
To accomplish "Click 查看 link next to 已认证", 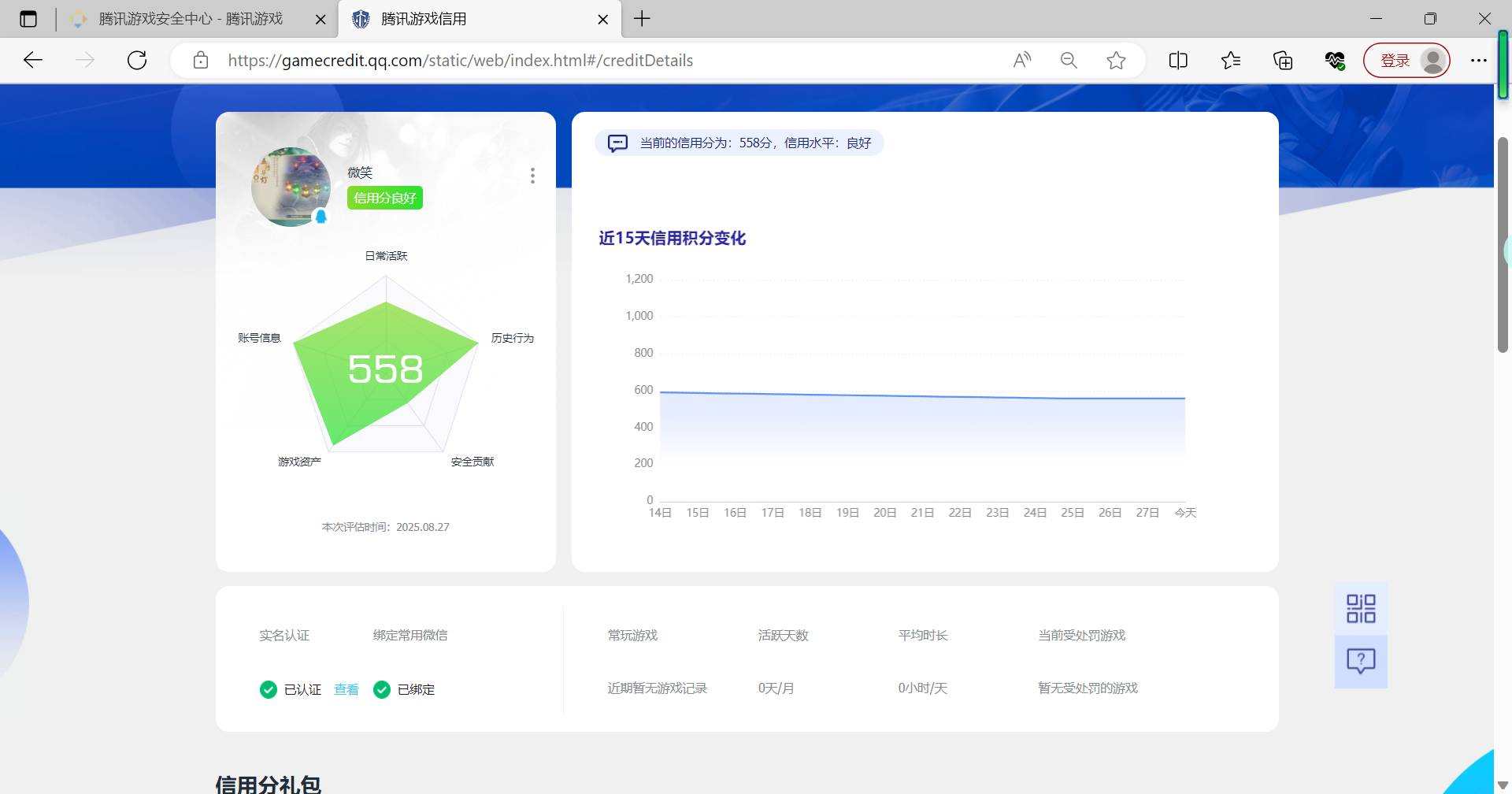I will point(346,690).
